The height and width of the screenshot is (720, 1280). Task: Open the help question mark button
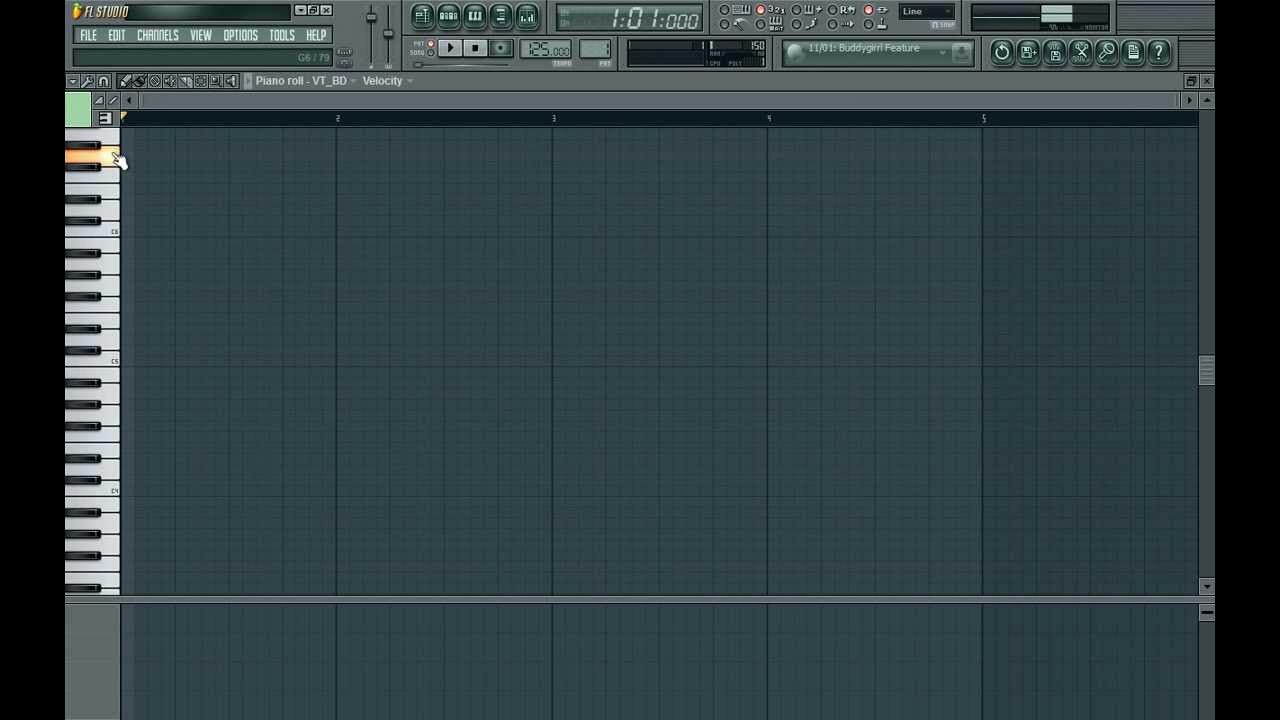1158,52
